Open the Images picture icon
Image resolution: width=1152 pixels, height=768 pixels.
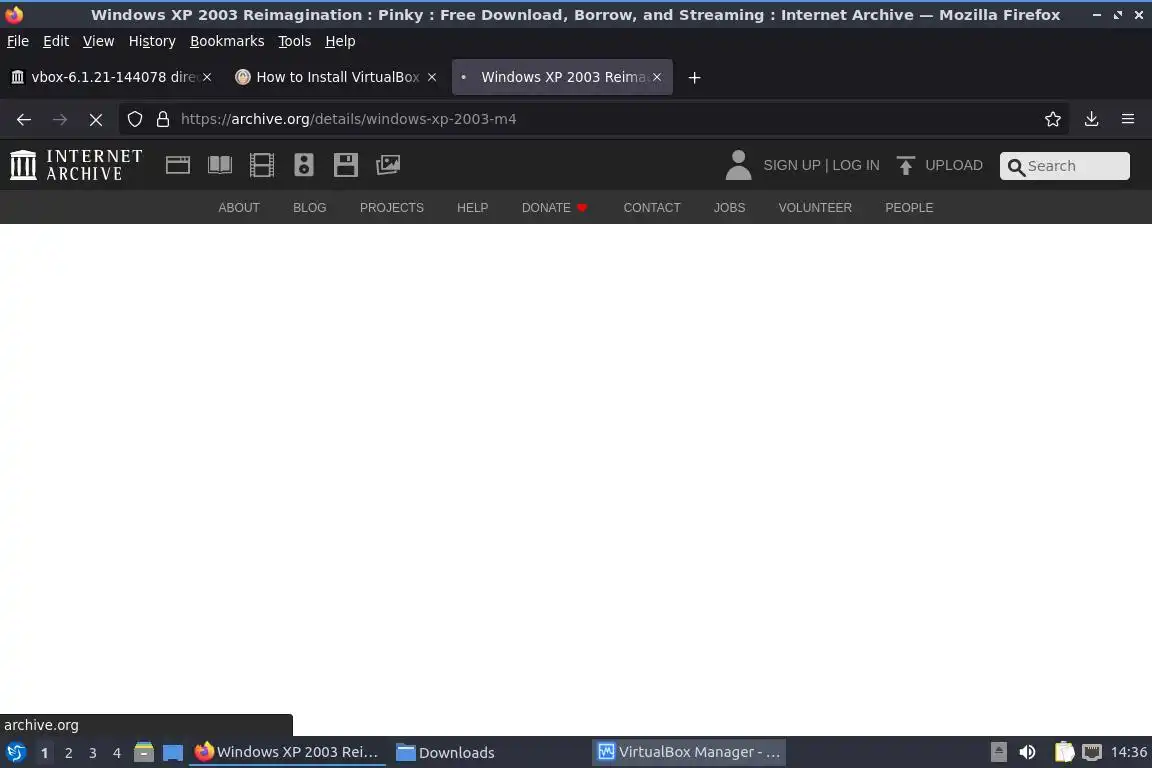388,165
